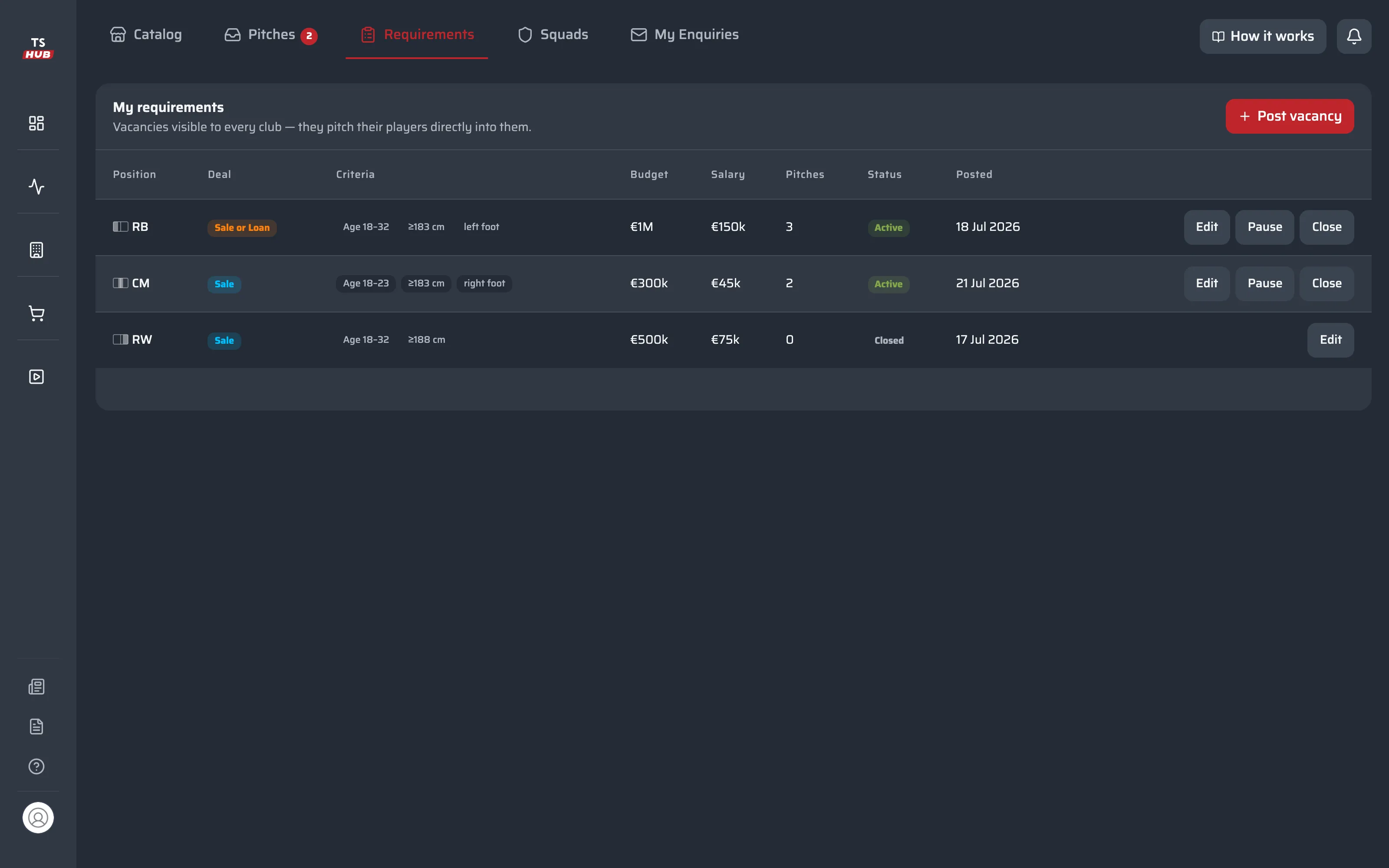The image size is (1389, 868).
Task: Click the 21 Jul 2026 posted date
Action: pos(987,283)
